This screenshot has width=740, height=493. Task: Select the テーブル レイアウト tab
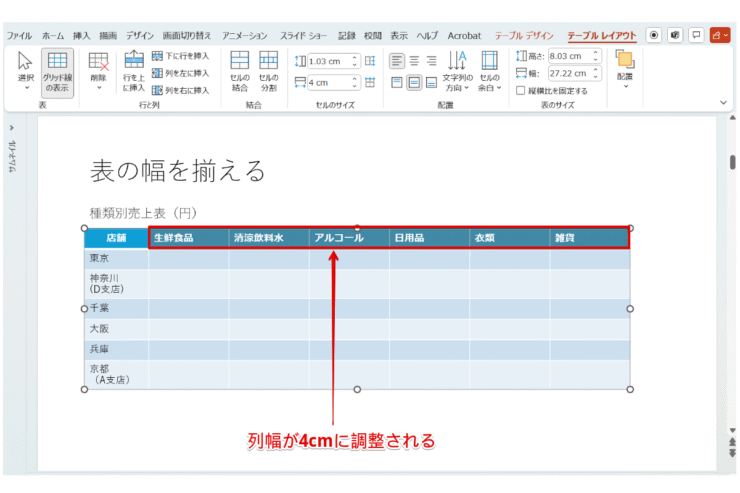[602, 36]
